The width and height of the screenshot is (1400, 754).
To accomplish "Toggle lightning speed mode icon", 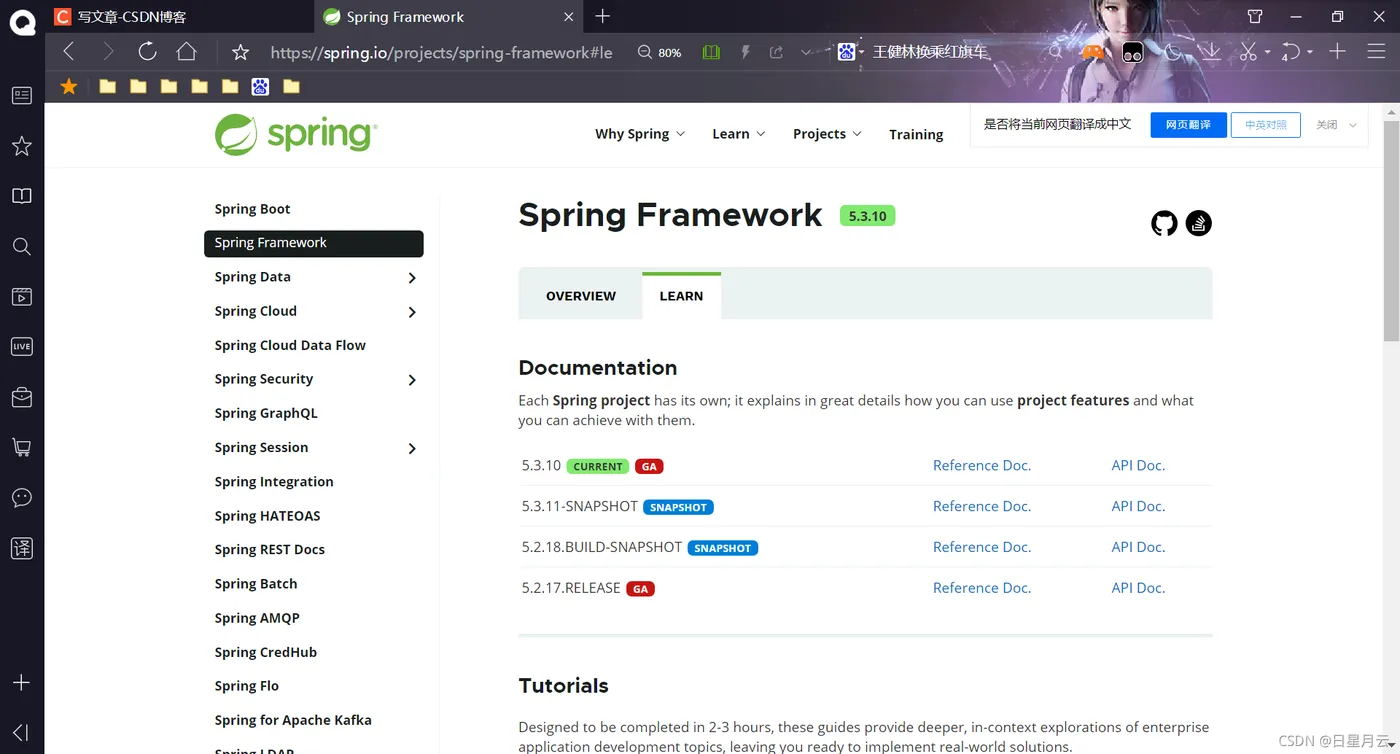I will tap(745, 52).
